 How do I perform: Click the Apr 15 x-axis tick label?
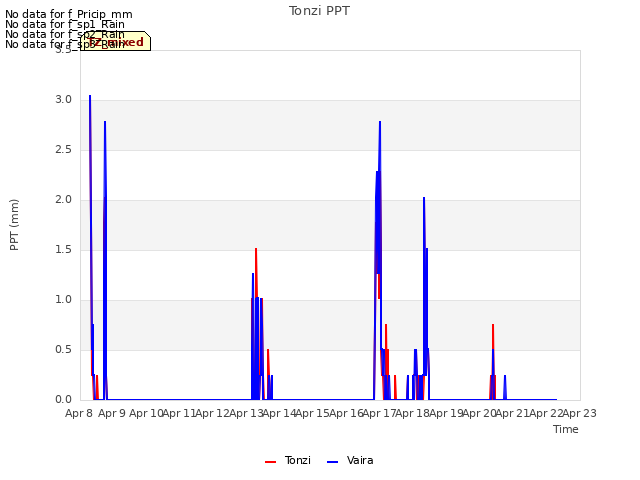312,413
